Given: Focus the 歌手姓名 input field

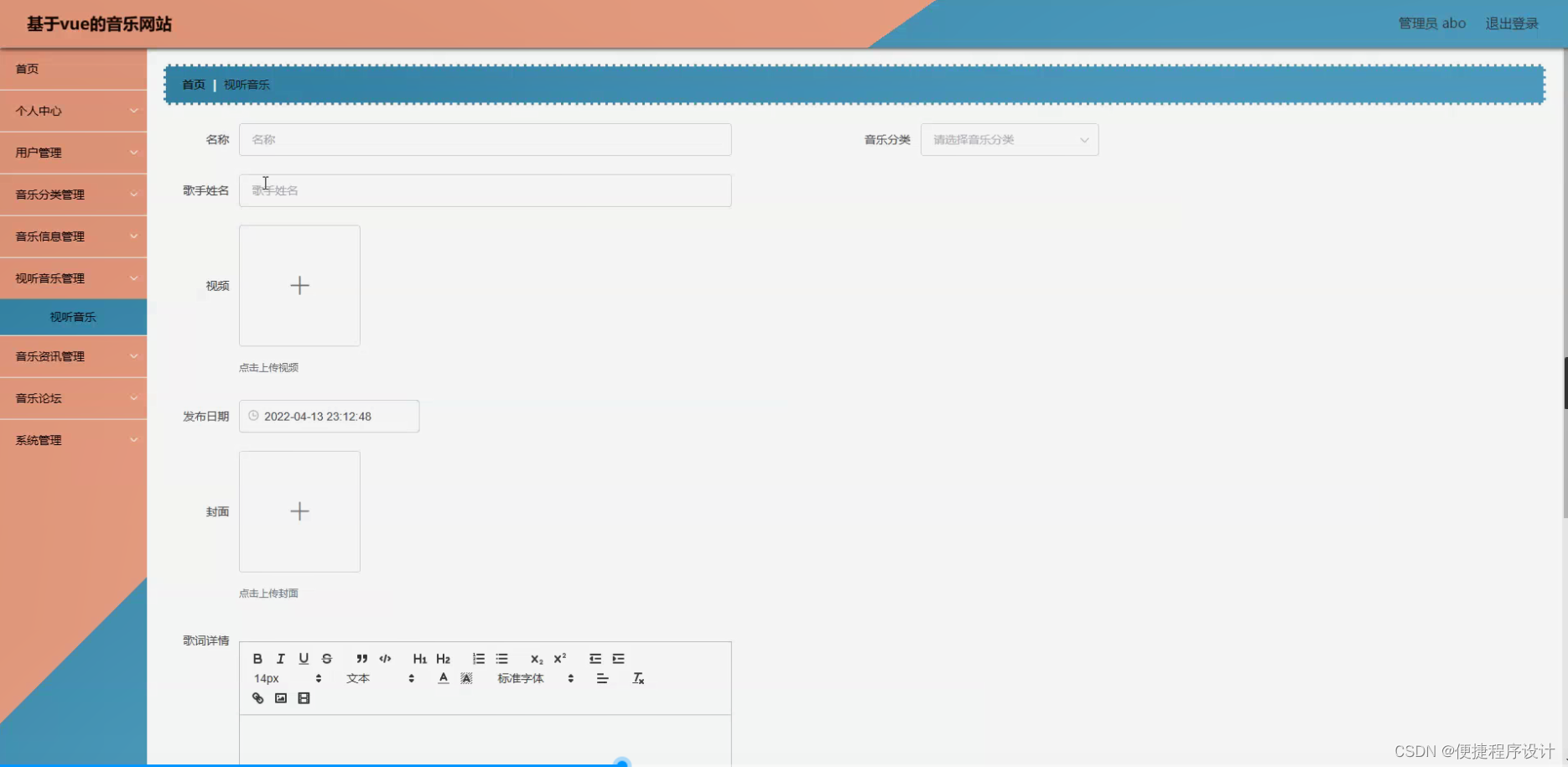Looking at the screenshot, I should tap(485, 190).
